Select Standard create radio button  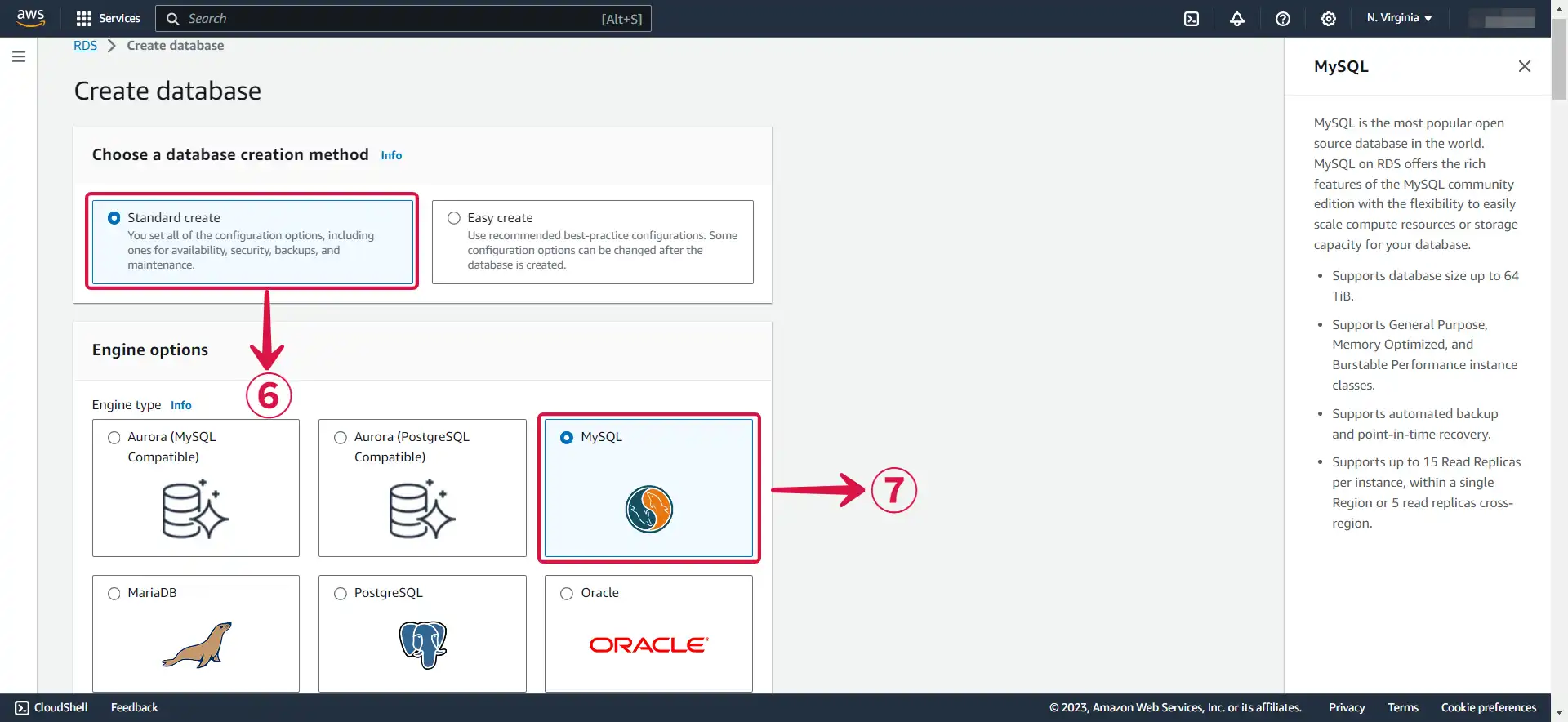pyautogui.click(x=114, y=218)
